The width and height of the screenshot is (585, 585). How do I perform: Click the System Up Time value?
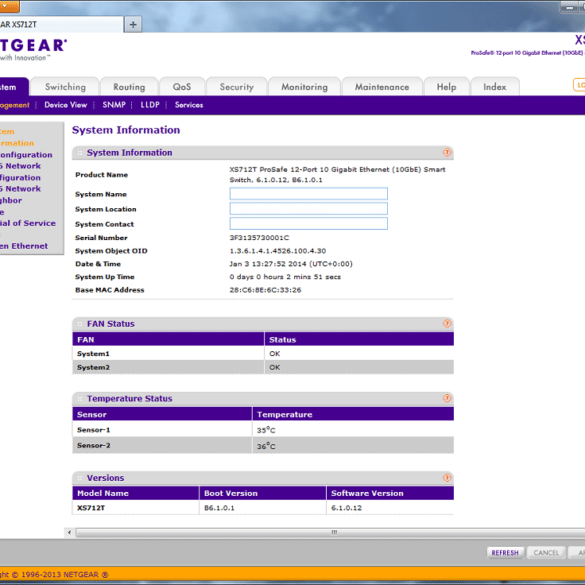click(x=285, y=277)
